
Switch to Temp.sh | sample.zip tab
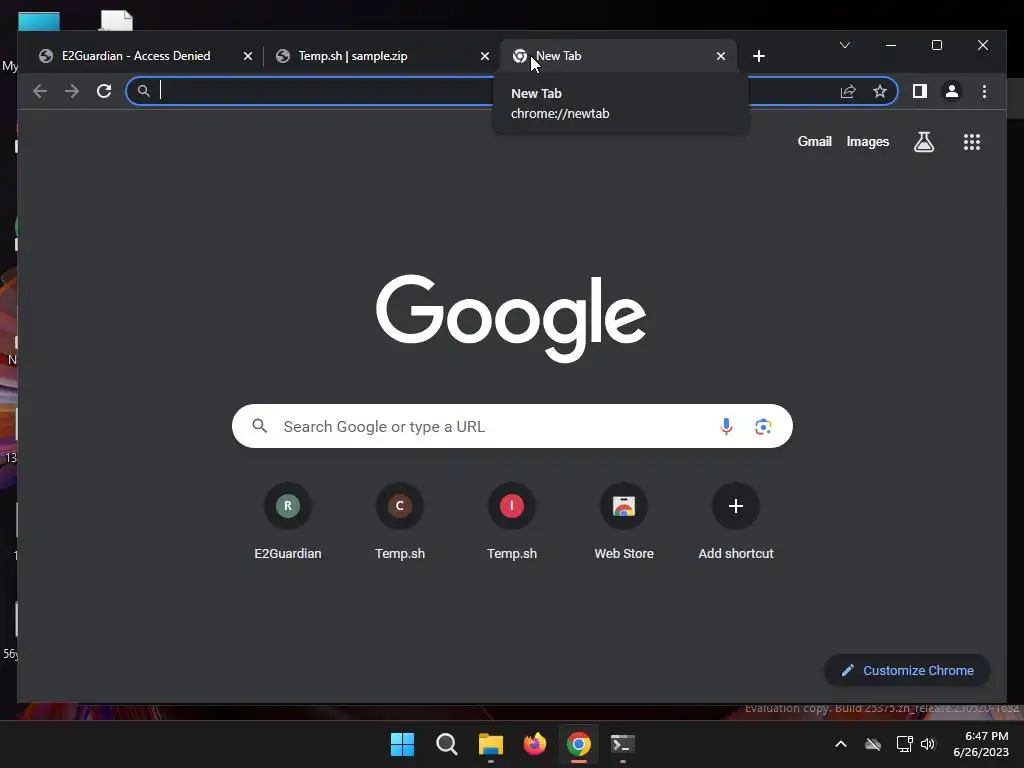(382, 56)
